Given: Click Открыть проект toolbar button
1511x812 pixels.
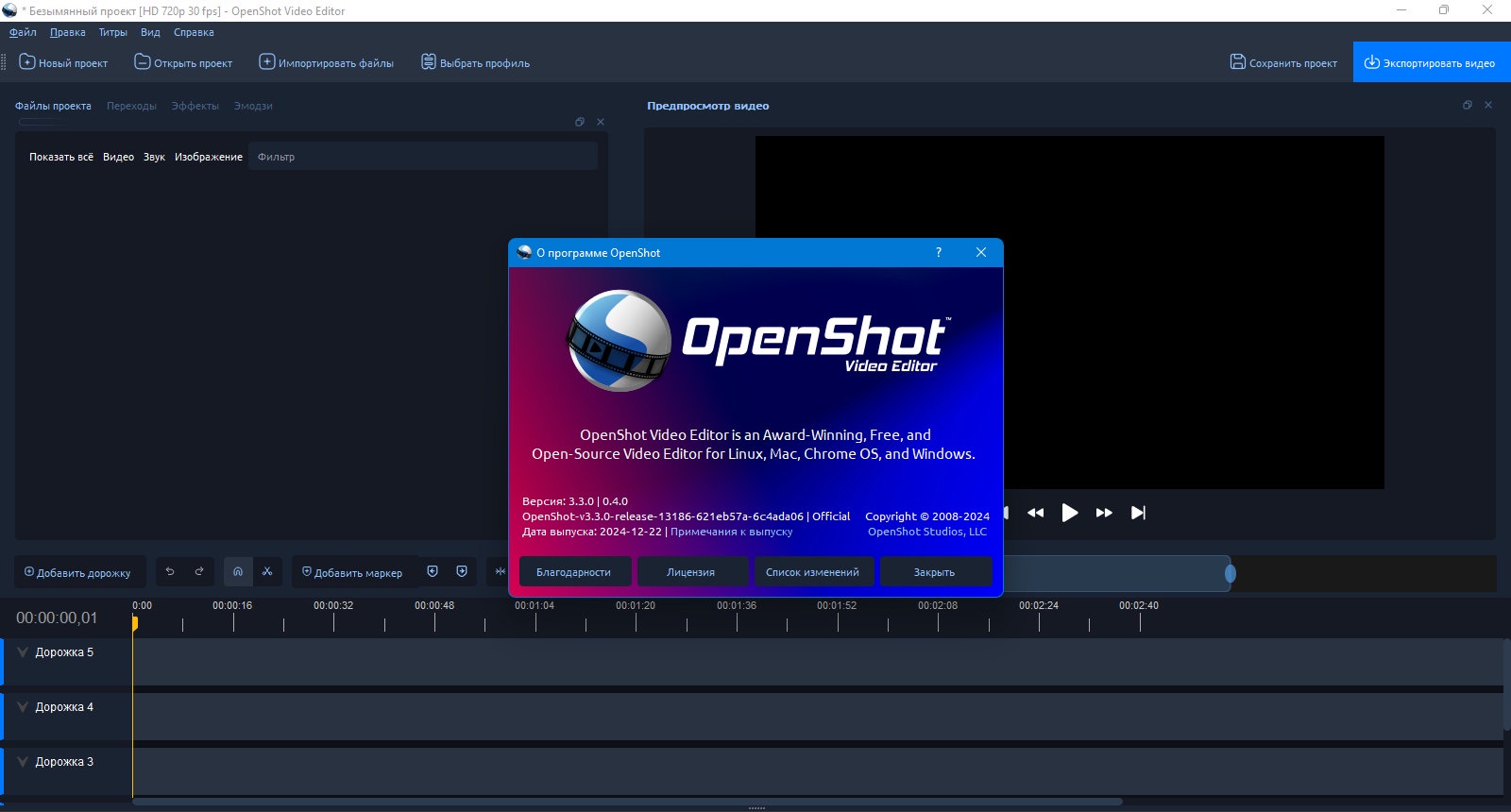Looking at the screenshot, I should pos(183,62).
